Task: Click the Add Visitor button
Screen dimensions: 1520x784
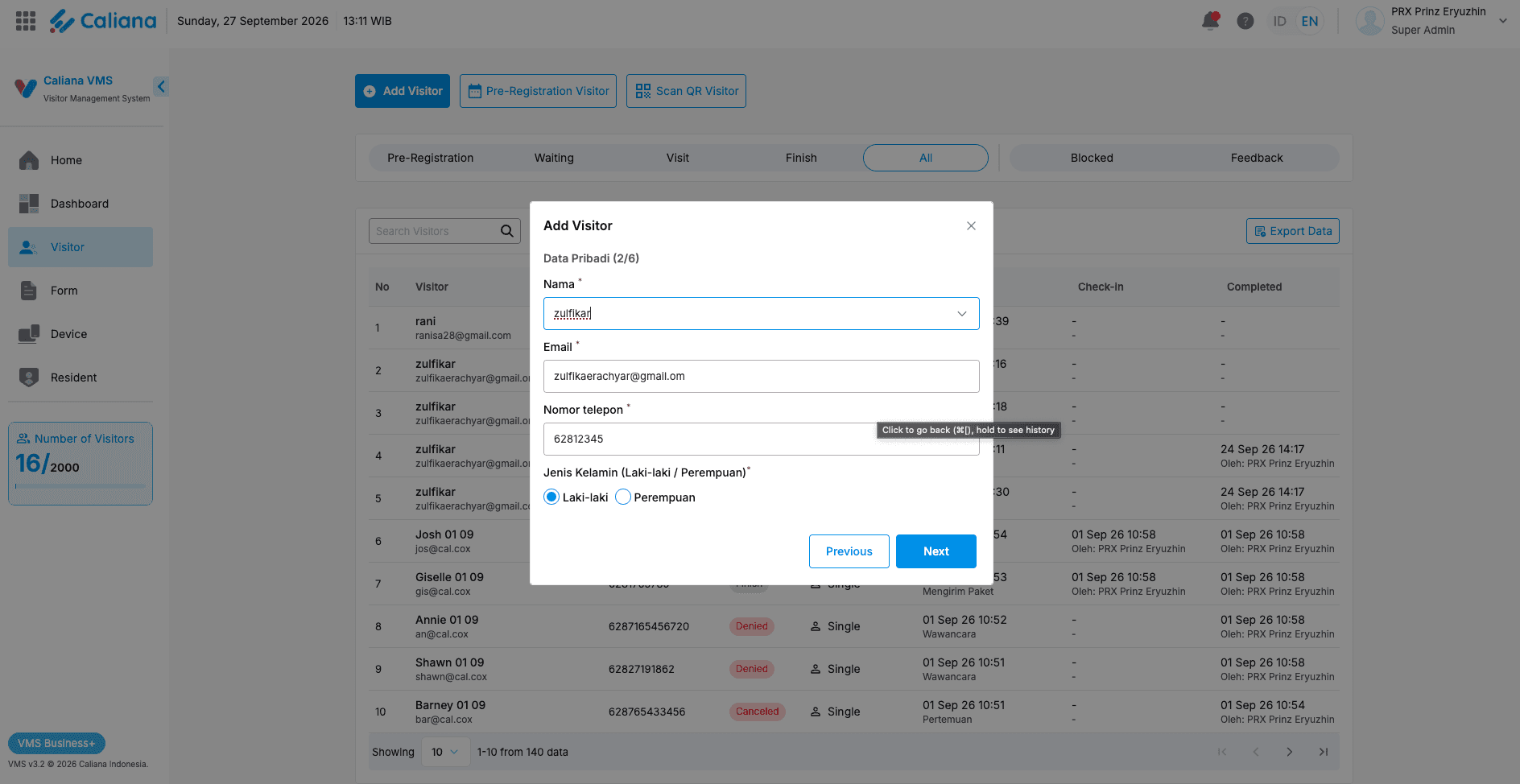Action: [x=403, y=91]
